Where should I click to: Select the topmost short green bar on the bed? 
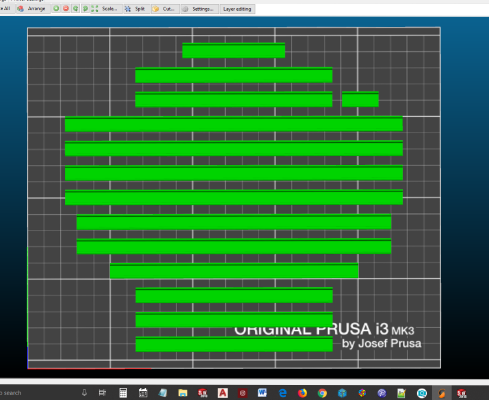click(234, 50)
